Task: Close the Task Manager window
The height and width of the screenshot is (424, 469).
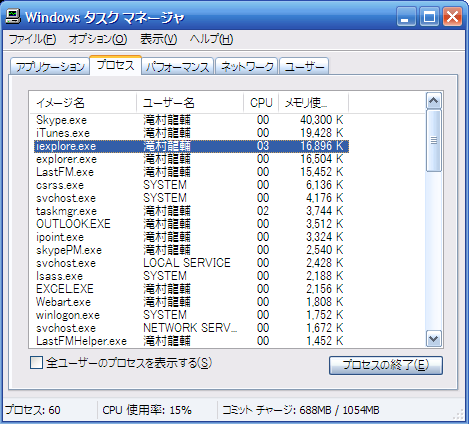Action: [x=452, y=17]
